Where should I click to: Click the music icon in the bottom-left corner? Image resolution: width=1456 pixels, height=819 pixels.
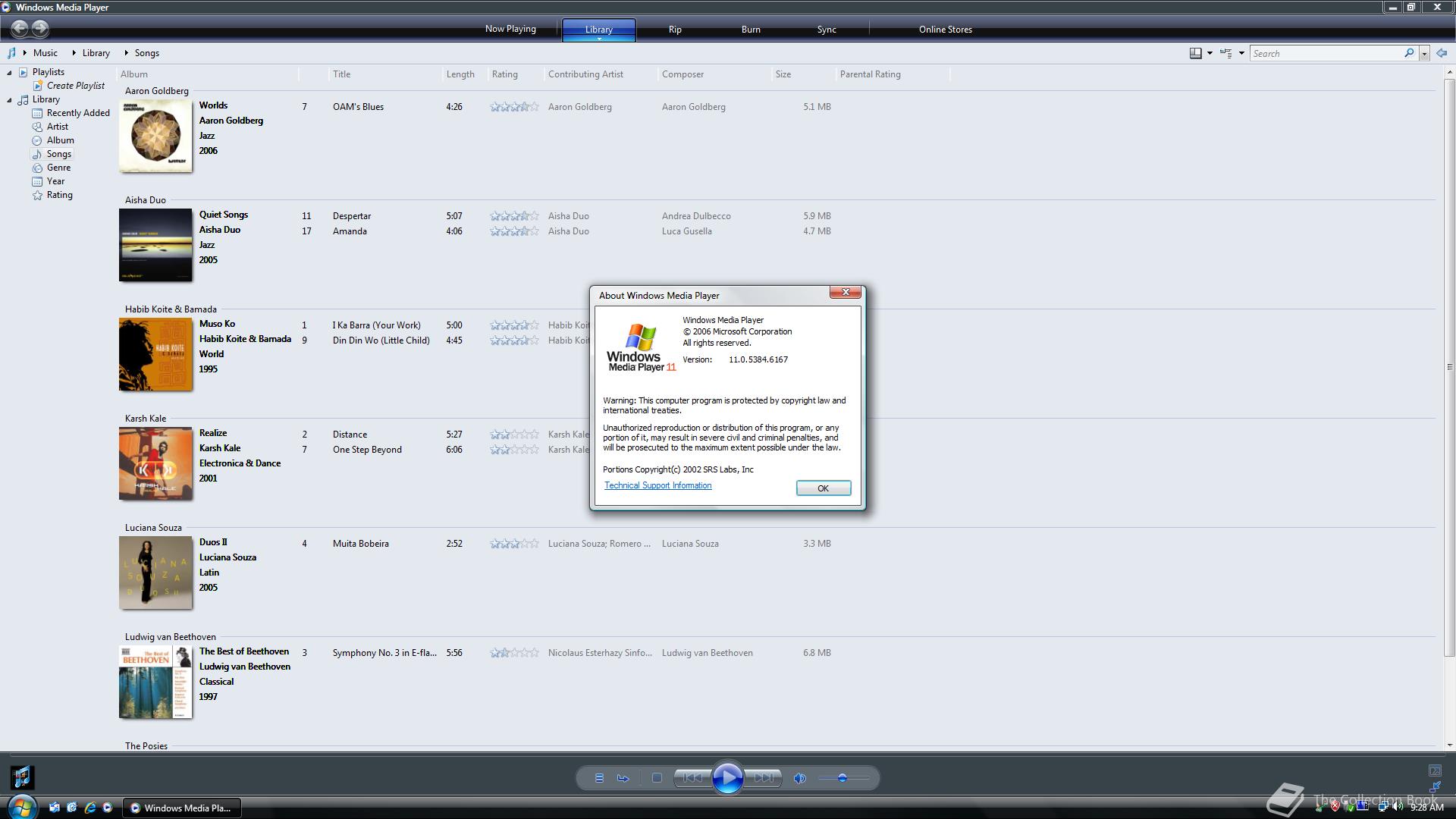coord(22,777)
